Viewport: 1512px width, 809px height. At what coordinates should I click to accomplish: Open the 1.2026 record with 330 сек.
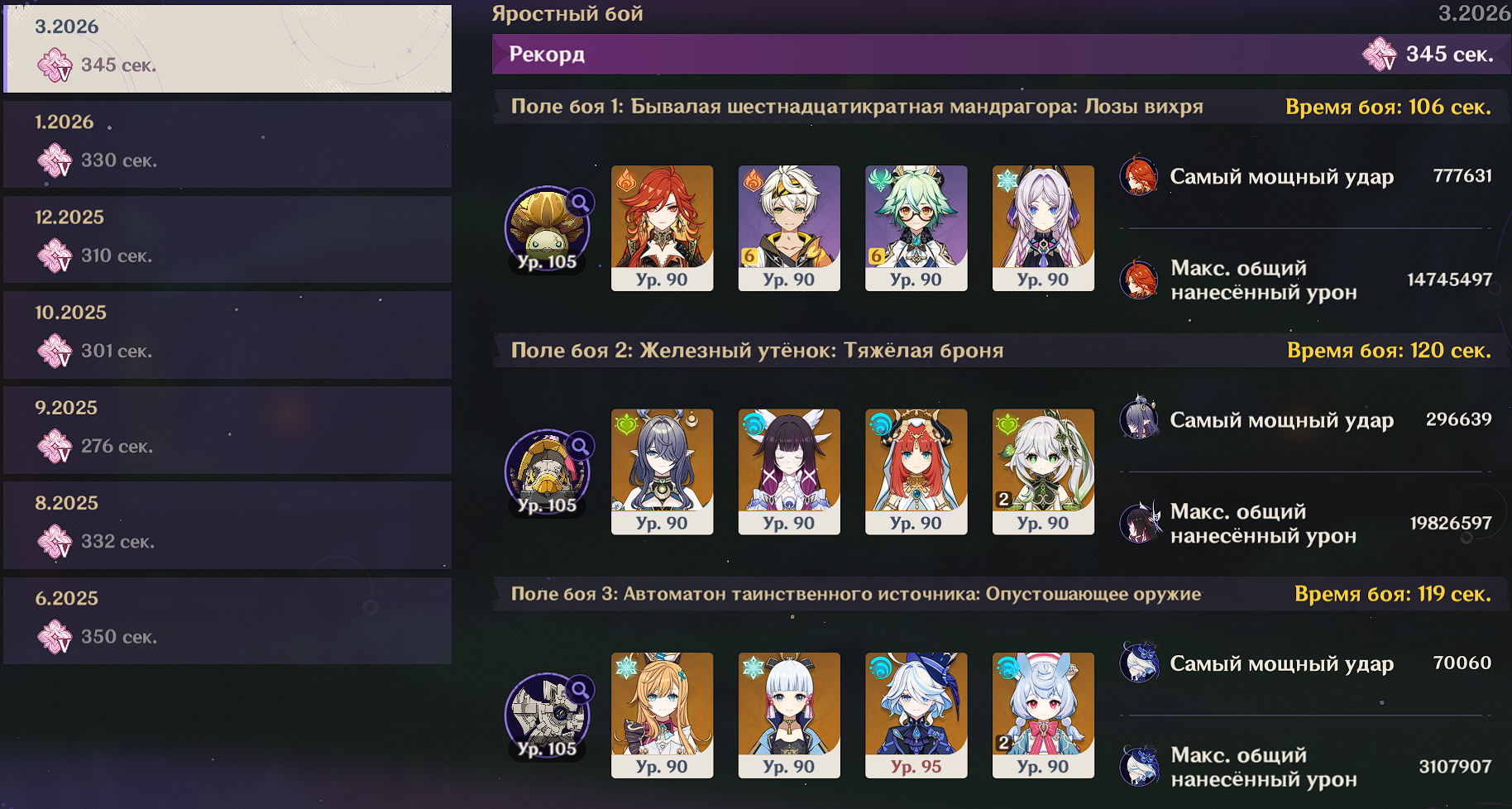227,144
